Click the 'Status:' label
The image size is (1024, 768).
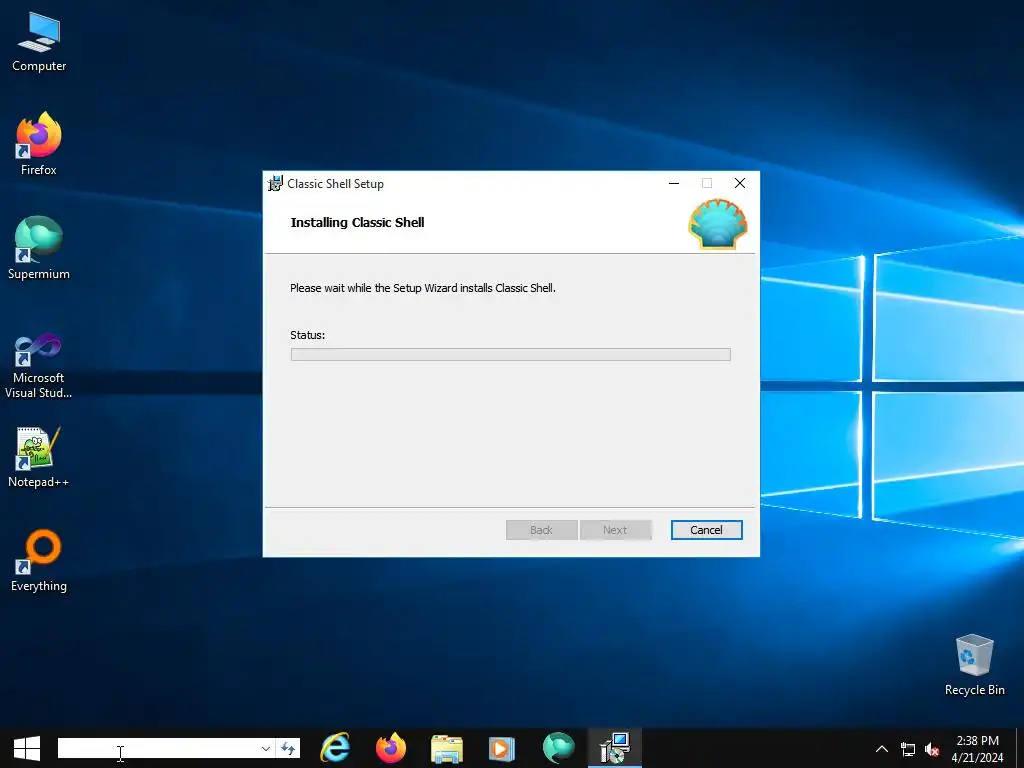308,335
